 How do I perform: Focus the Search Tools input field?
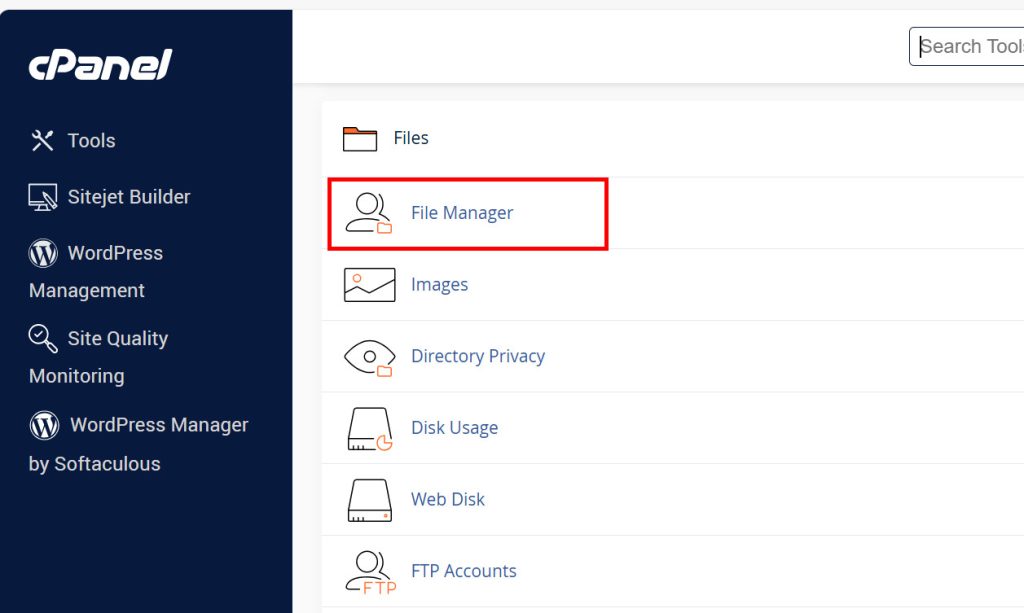967,46
